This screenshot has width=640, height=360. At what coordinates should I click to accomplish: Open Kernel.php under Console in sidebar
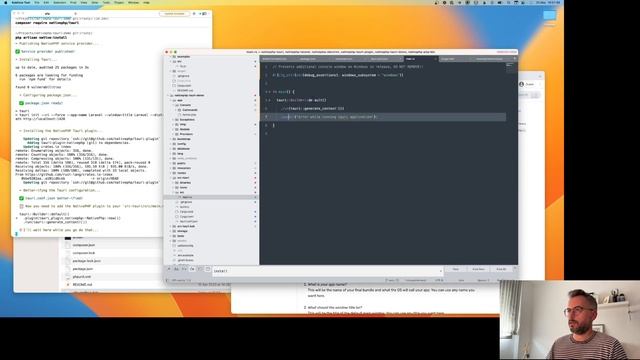pyautogui.click(x=189, y=115)
